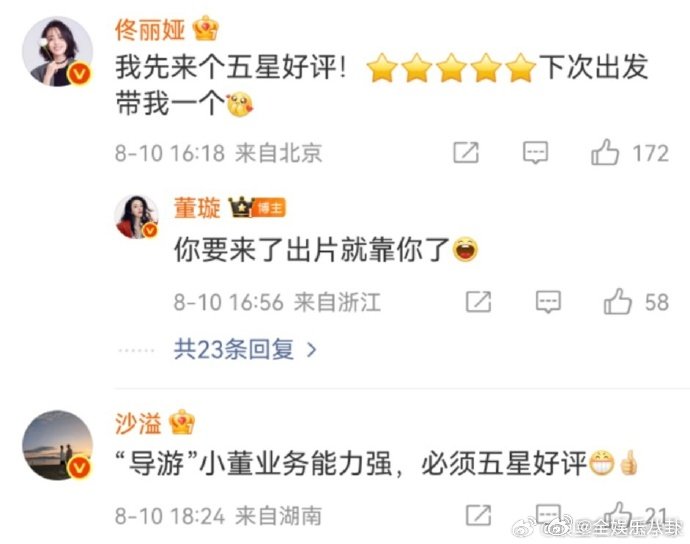
Task: Like 佟丽娅's comment with 172 likes
Action: [x=605, y=152]
